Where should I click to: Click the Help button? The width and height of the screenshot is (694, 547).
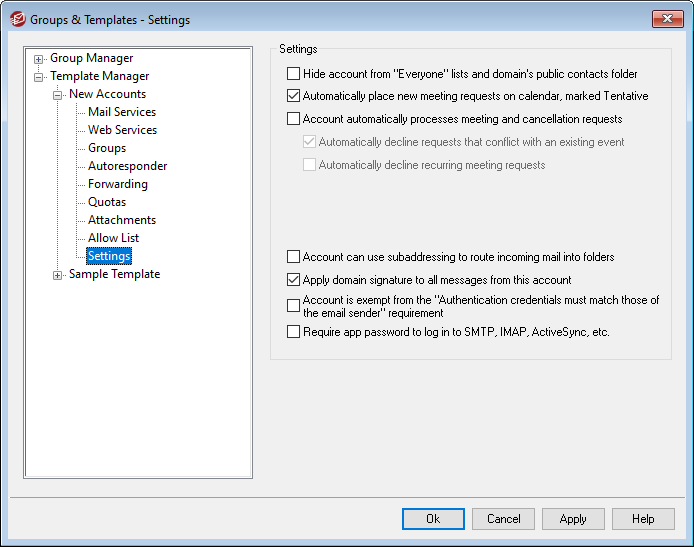tap(643, 519)
